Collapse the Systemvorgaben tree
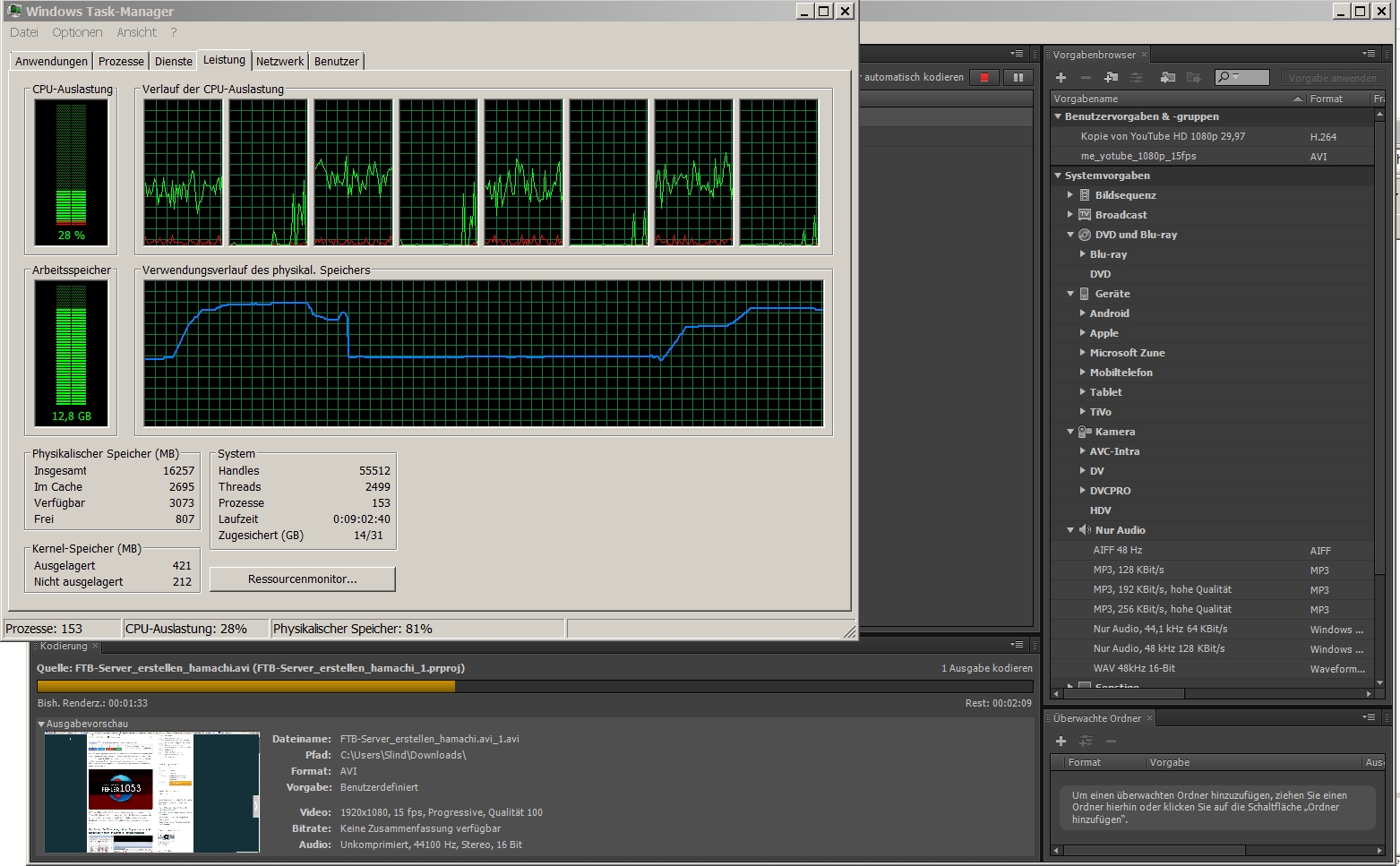The width and height of the screenshot is (1400, 866). tap(1058, 176)
